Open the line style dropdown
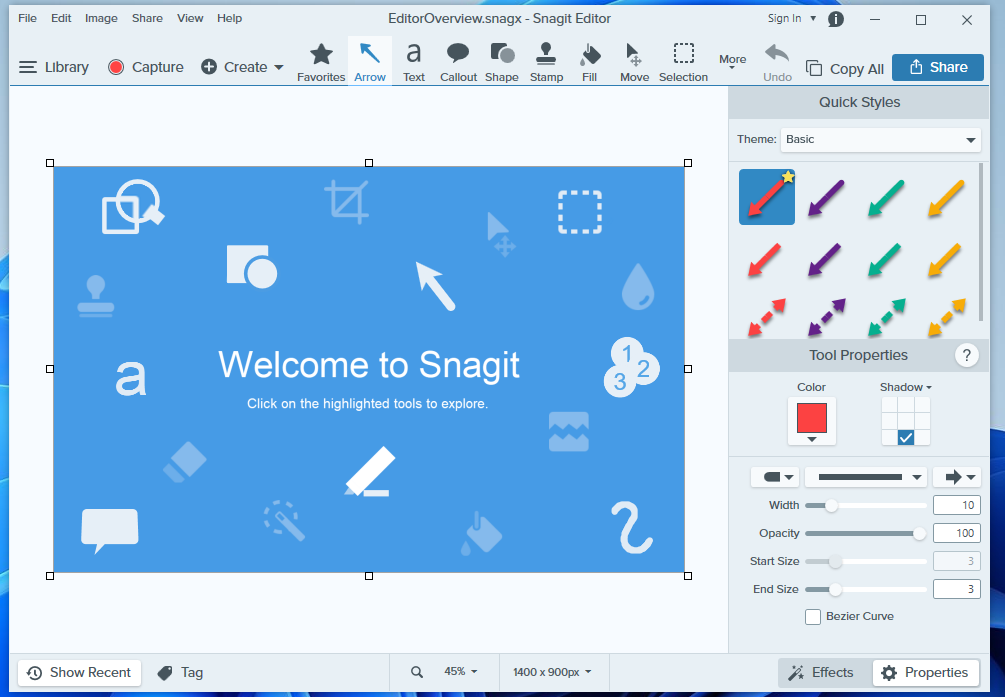Viewport: 1005px width, 697px height. (865, 476)
